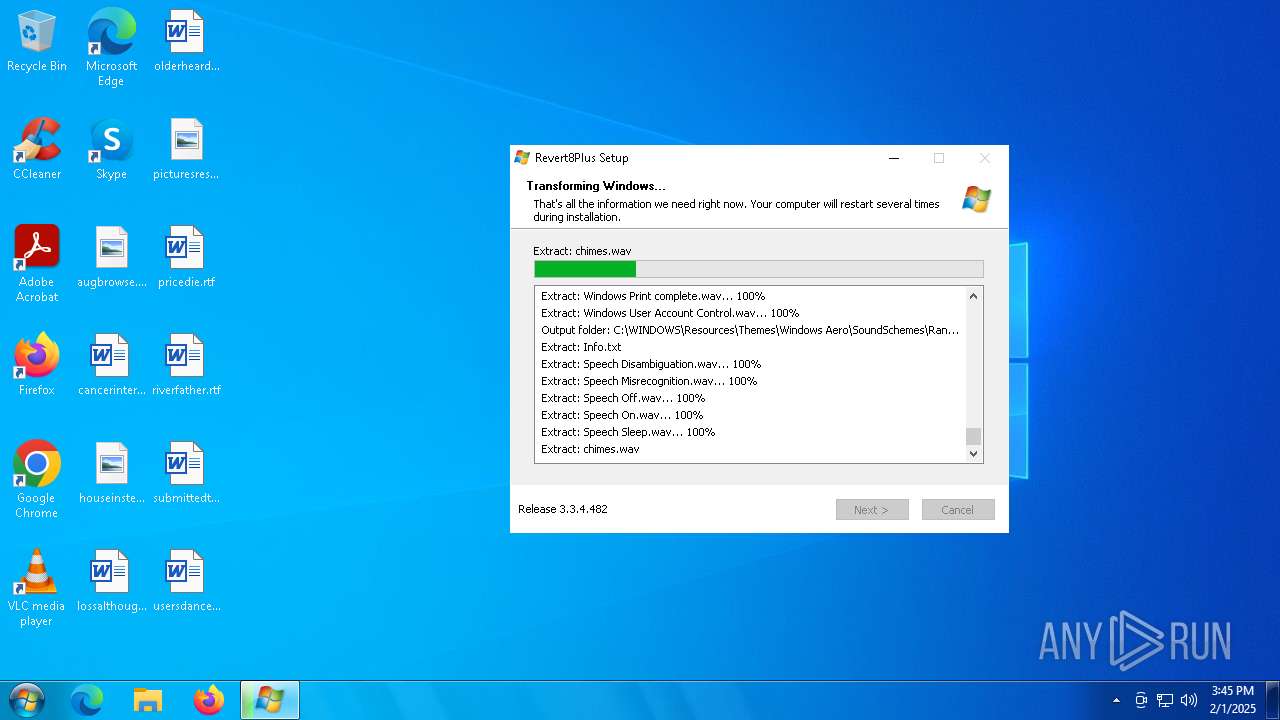Click the Cancel button in Setup
This screenshot has height=720, width=1280.
[x=958, y=510]
